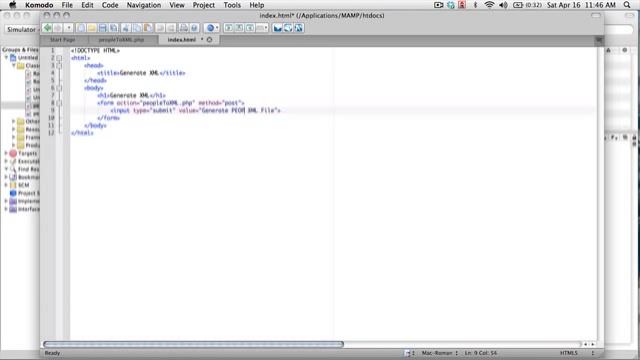Click the New File toolbar icon
The height and width of the screenshot is (360, 640).
(81, 28)
